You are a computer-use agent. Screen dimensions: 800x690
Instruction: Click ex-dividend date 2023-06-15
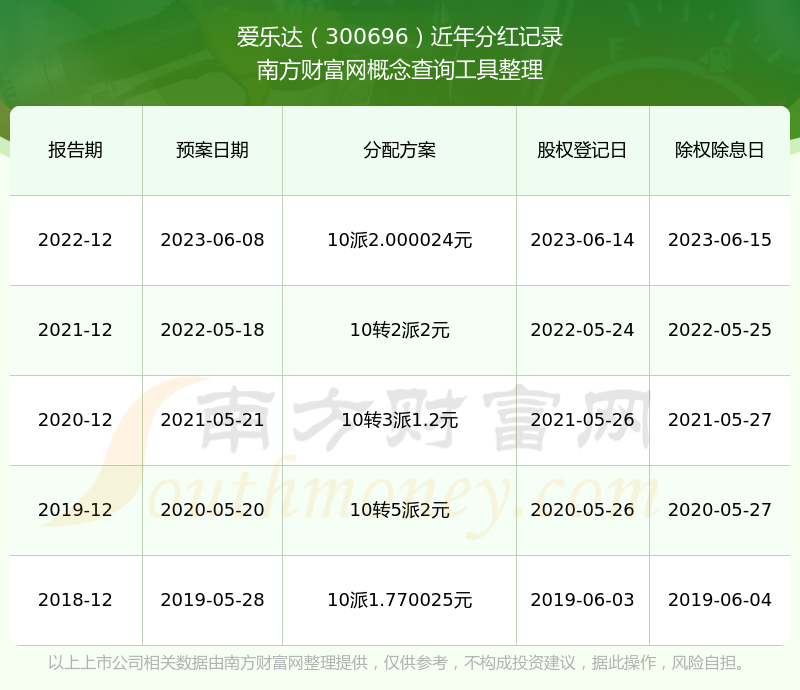tap(719, 240)
